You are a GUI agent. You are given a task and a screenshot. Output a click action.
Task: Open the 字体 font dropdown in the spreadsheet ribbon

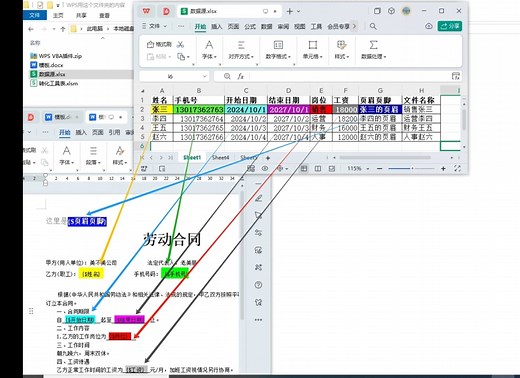tap(209, 50)
